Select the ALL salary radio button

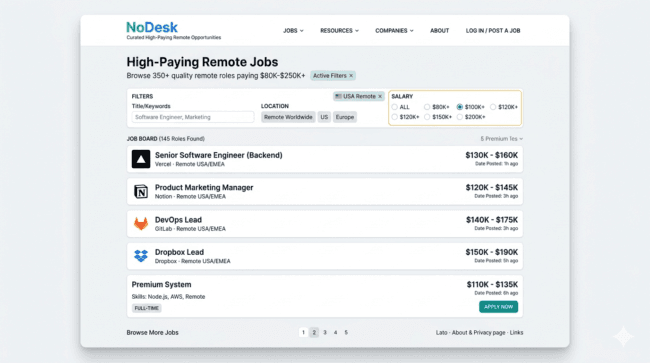tap(394, 107)
